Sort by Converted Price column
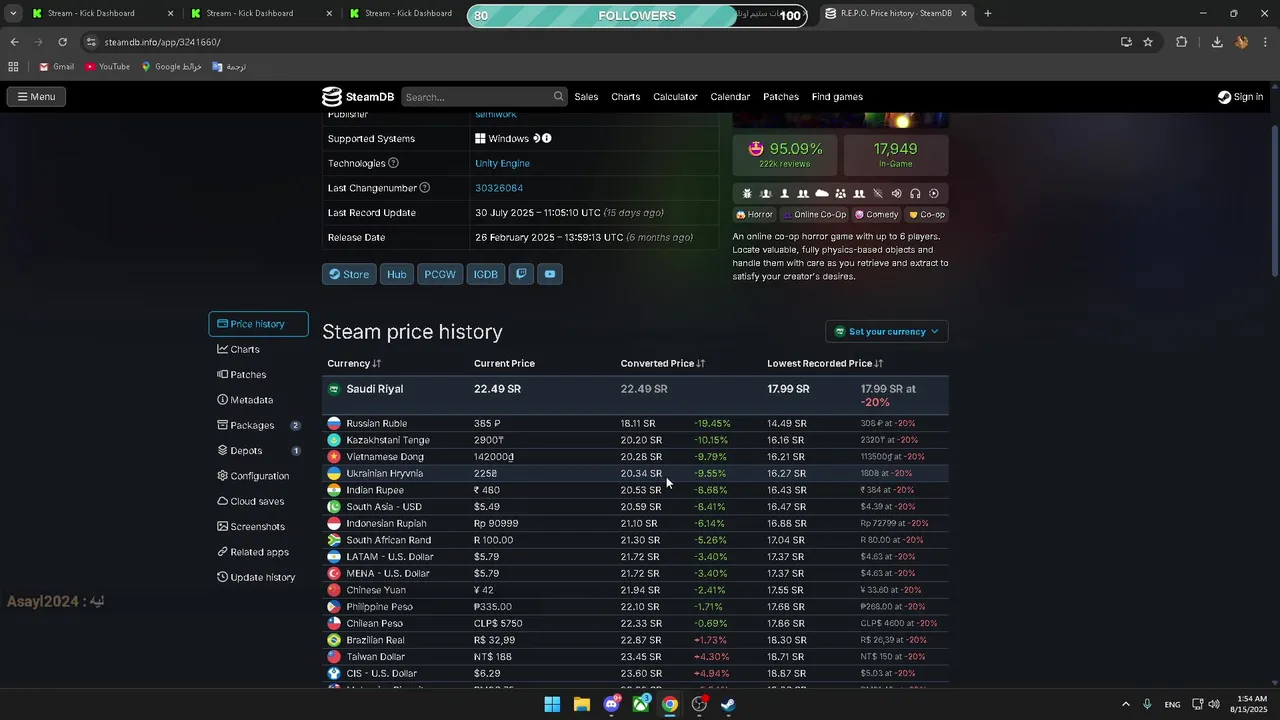Viewport: 1280px width, 720px height. [x=663, y=363]
